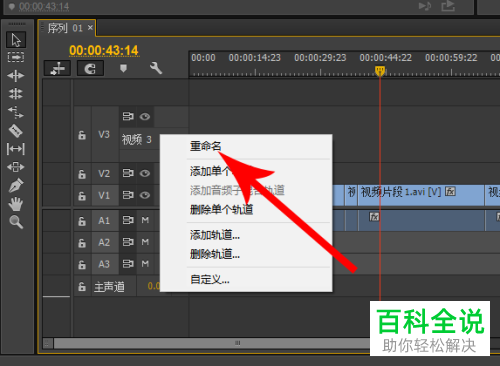Image resolution: width=500 pixels, height=366 pixels.
Task: Click the export frame icon at top
Action: (448, 6)
